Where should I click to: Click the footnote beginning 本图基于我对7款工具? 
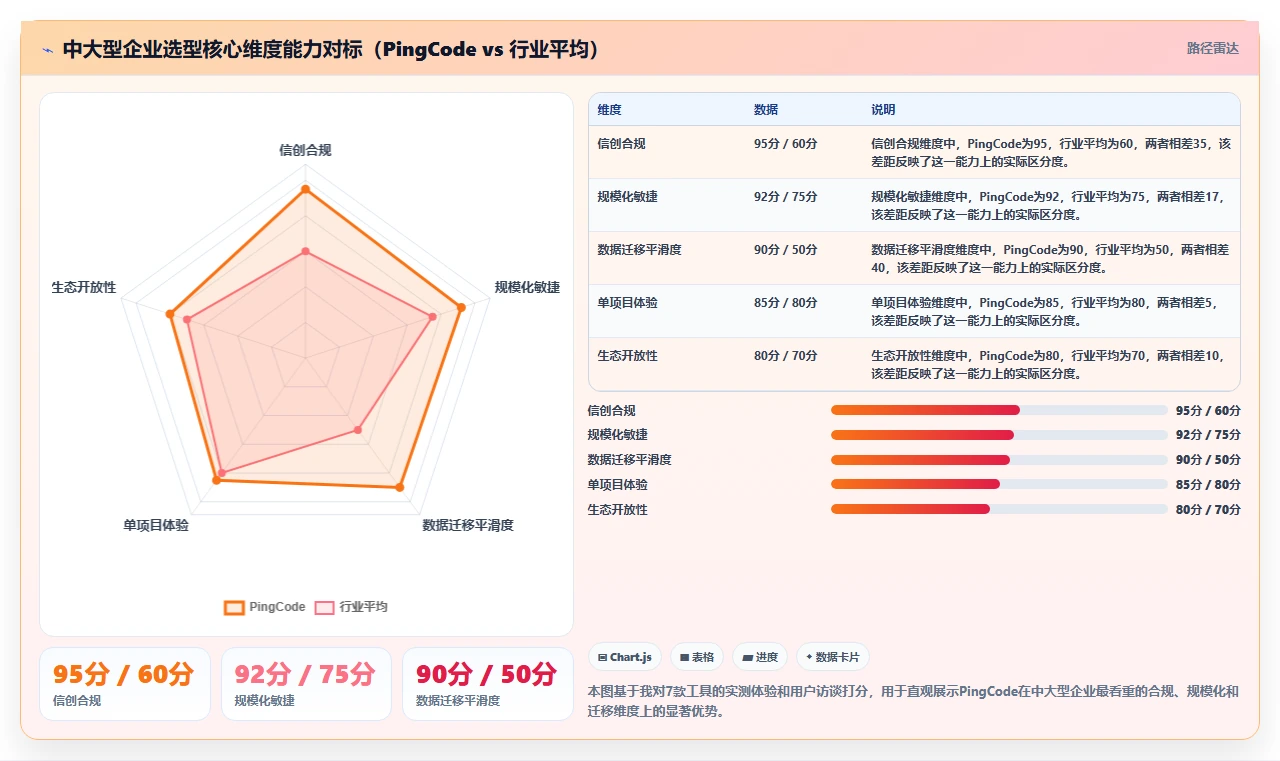[913, 701]
